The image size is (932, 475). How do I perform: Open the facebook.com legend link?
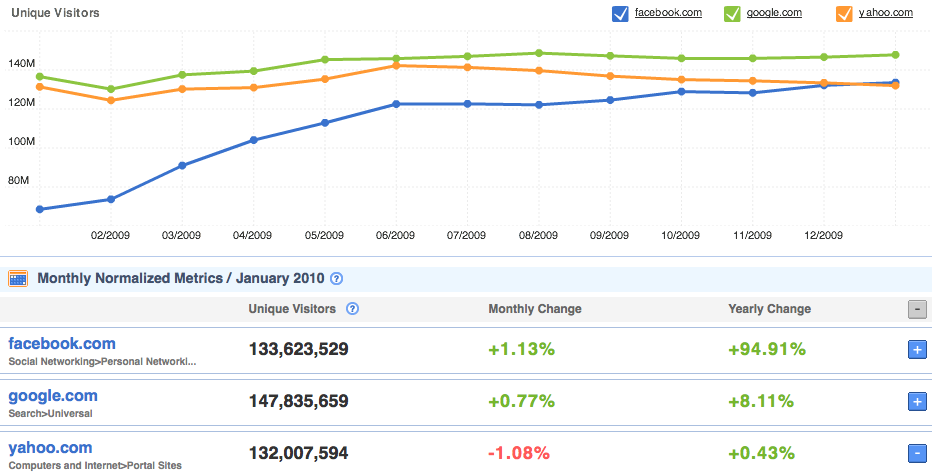tap(668, 12)
